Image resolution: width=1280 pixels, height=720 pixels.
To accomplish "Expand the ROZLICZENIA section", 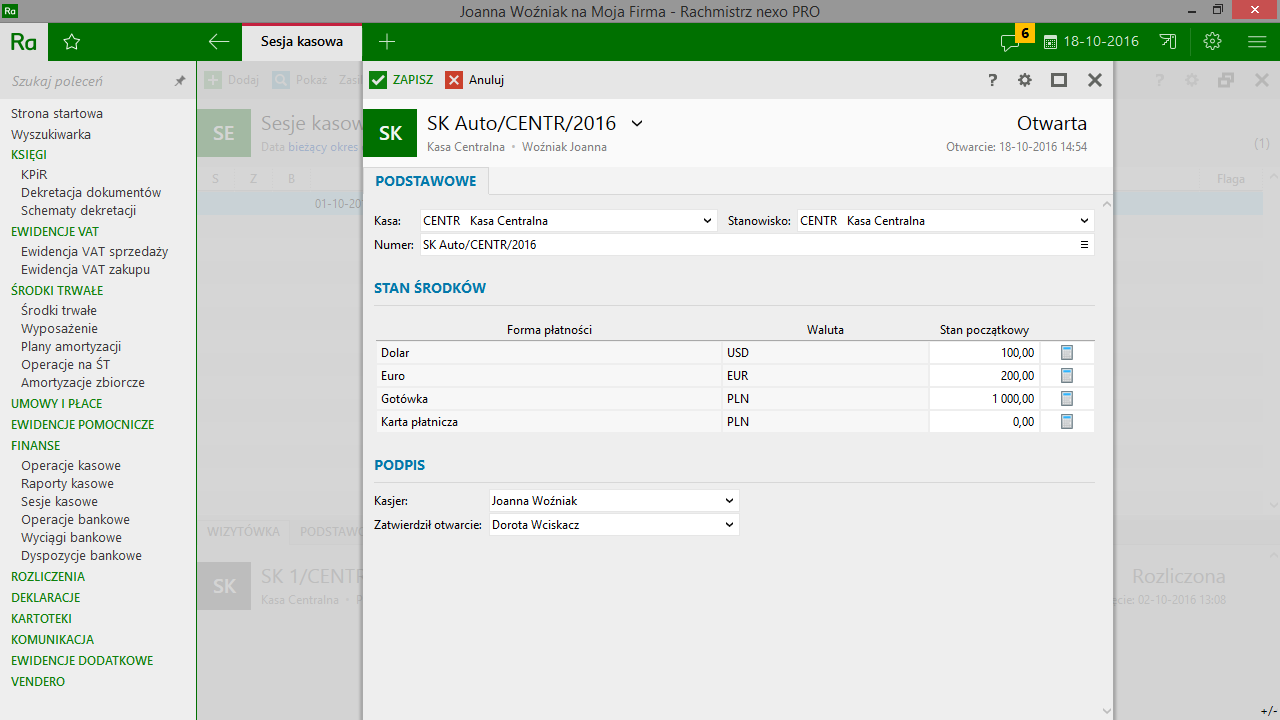I will (48, 577).
